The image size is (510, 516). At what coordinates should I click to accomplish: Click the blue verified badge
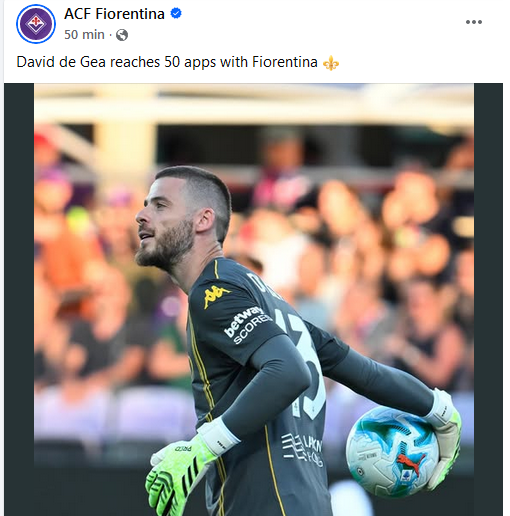pyautogui.click(x=176, y=14)
